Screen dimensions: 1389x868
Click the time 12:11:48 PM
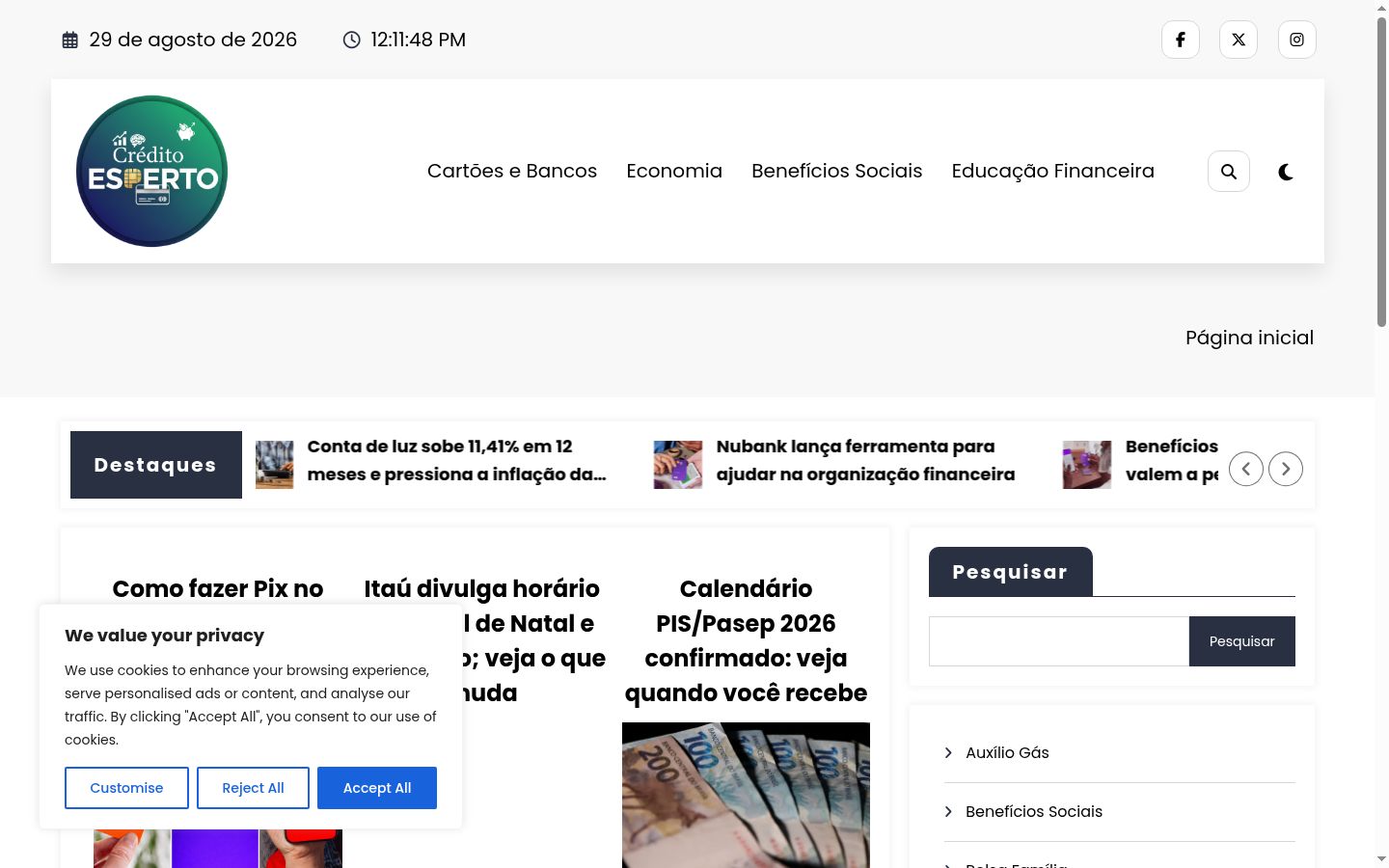[419, 40]
